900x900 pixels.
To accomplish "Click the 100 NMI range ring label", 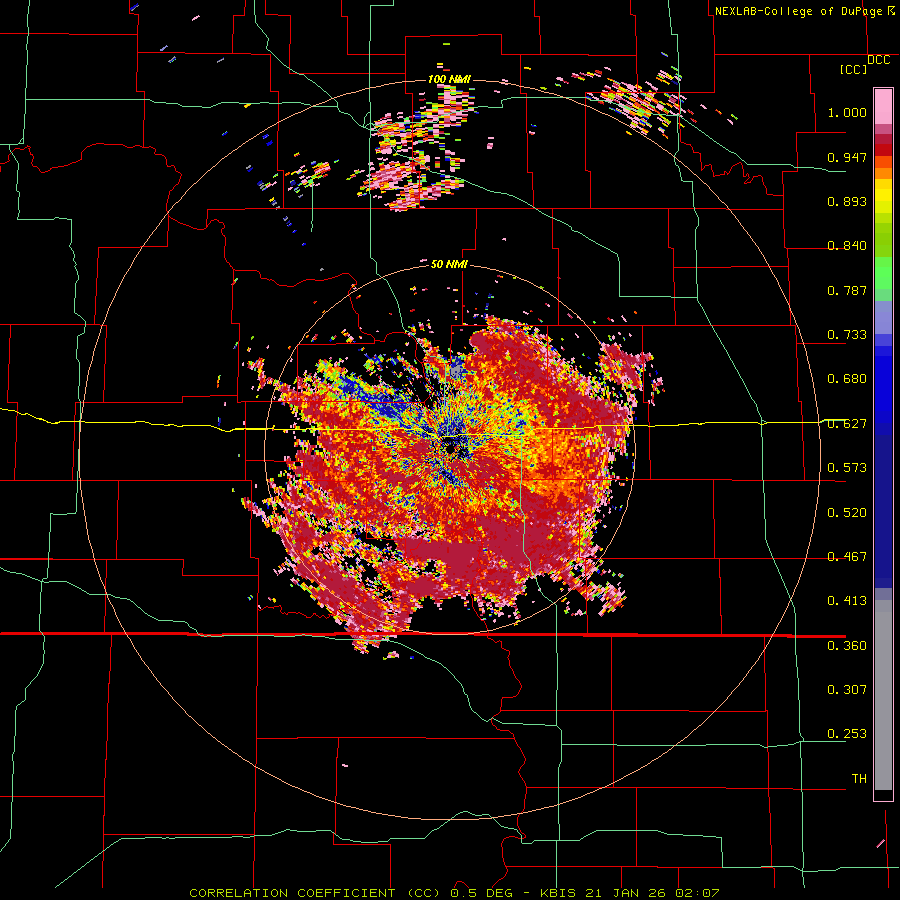I will [449, 79].
